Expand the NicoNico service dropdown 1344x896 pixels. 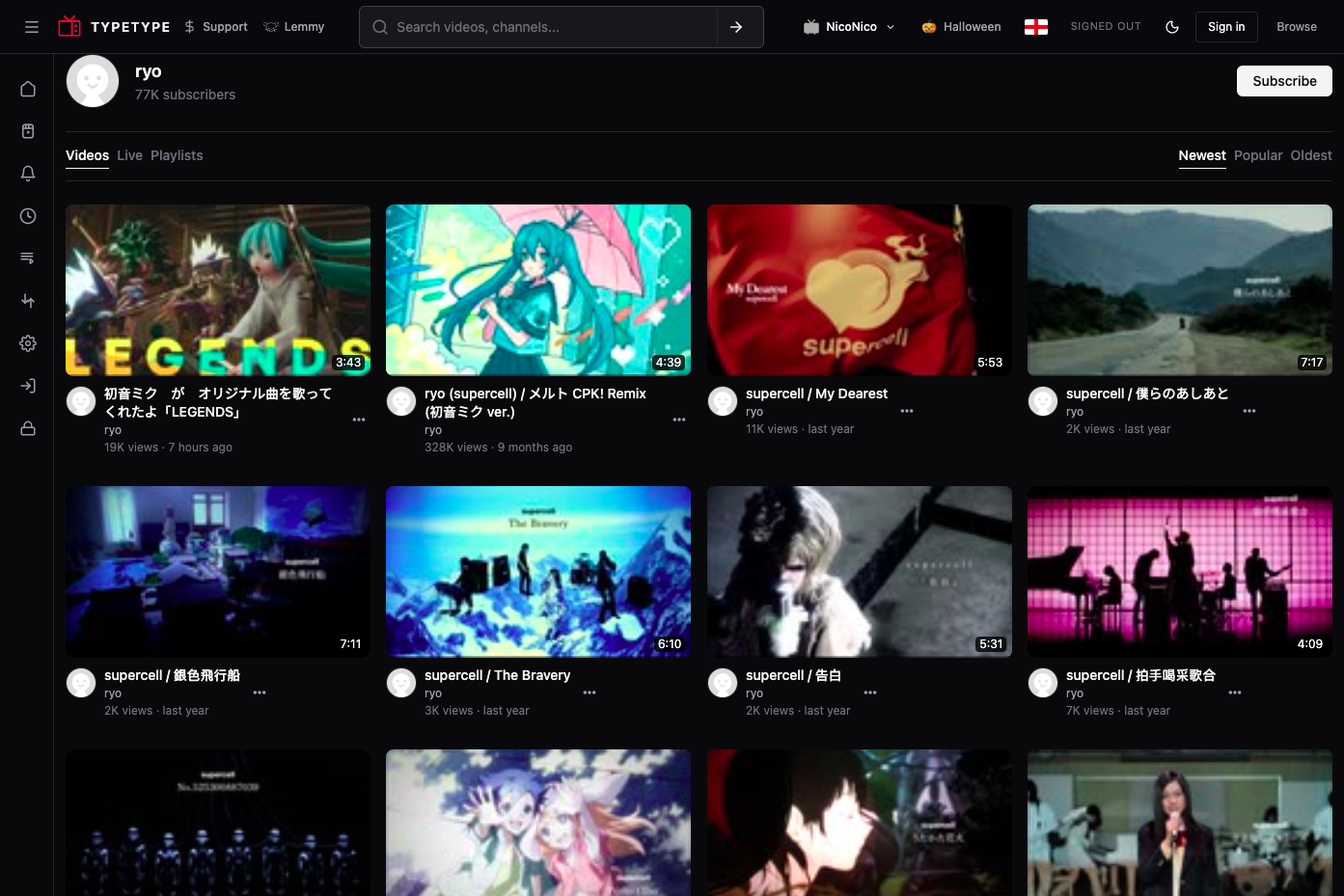pos(850,27)
